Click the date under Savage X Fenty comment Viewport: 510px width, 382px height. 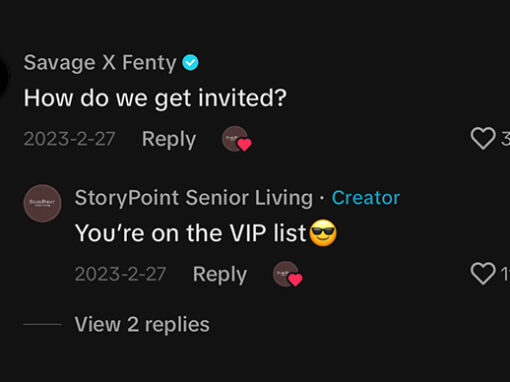69,139
